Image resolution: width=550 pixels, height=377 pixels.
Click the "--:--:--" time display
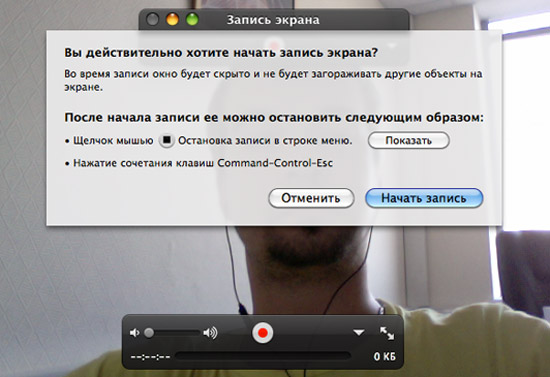150,357
